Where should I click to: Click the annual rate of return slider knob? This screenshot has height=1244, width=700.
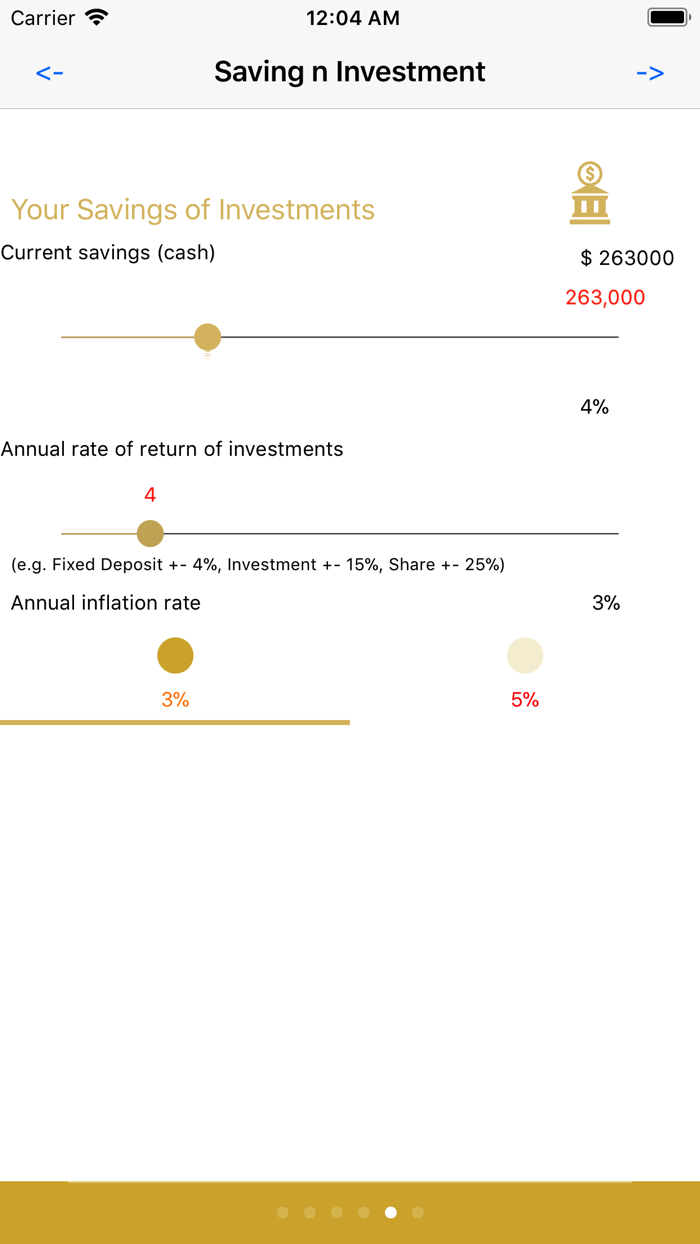click(x=150, y=534)
